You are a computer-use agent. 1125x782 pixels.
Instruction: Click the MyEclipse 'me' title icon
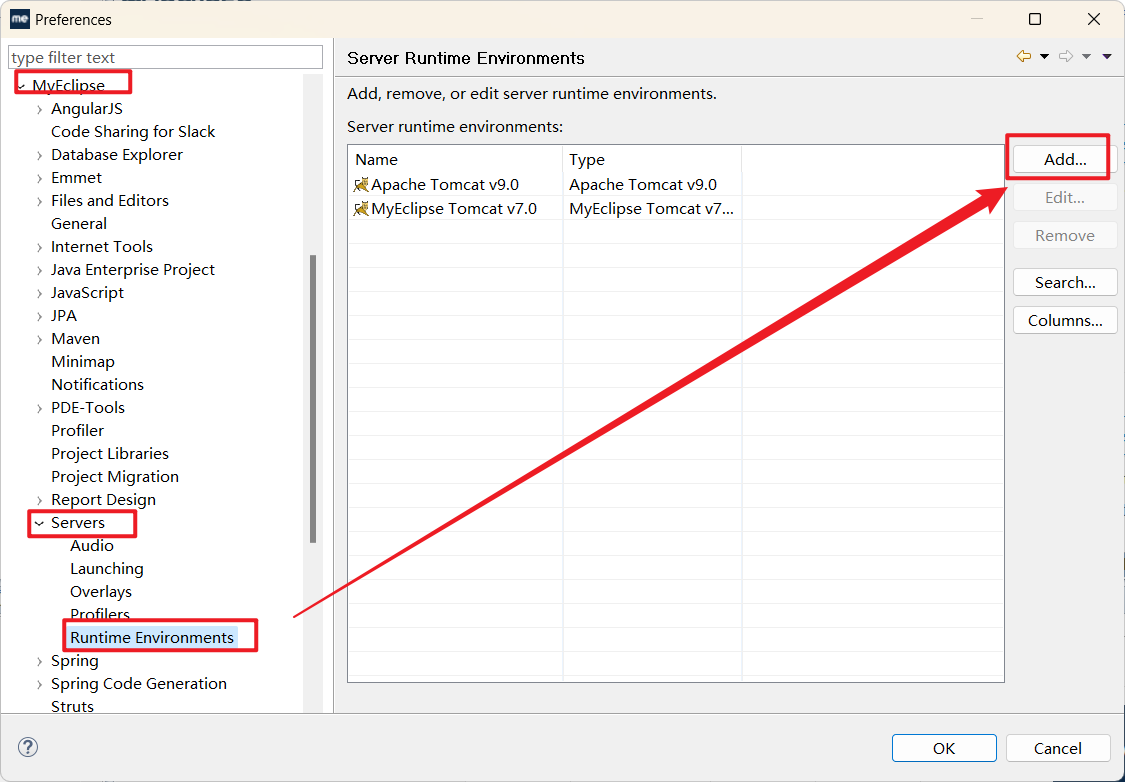(x=19, y=19)
